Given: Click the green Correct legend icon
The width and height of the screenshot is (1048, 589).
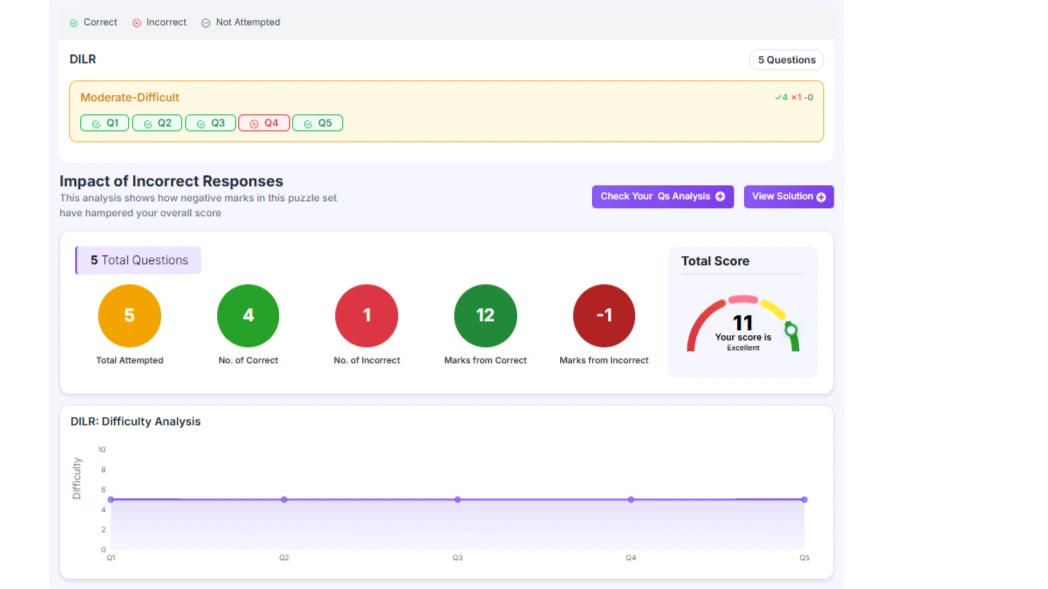Looking at the screenshot, I should click(x=74, y=23).
